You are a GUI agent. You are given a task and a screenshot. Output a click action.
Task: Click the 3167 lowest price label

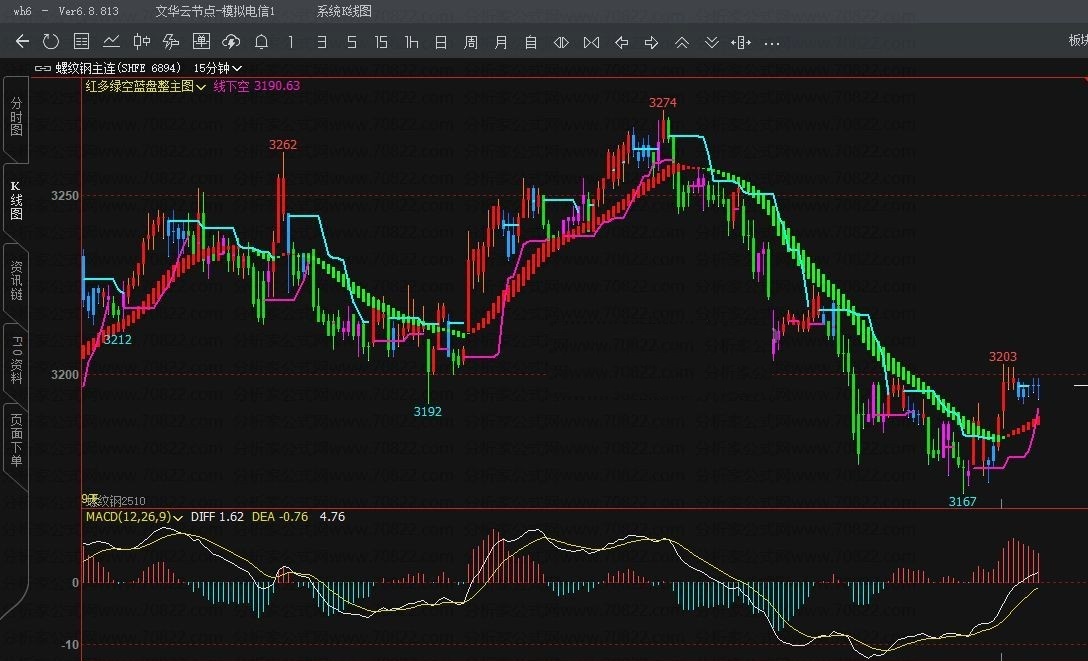(x=962, y=501)
